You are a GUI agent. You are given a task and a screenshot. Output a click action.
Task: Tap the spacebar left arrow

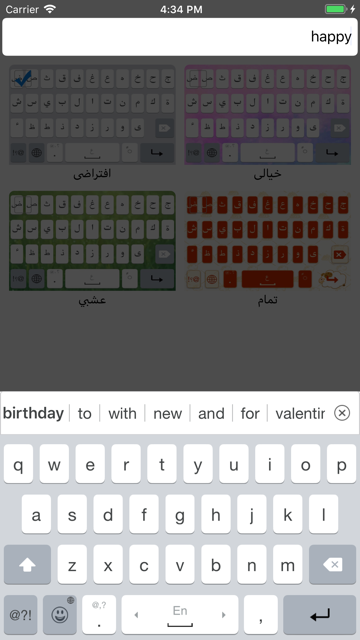[136, 615]
